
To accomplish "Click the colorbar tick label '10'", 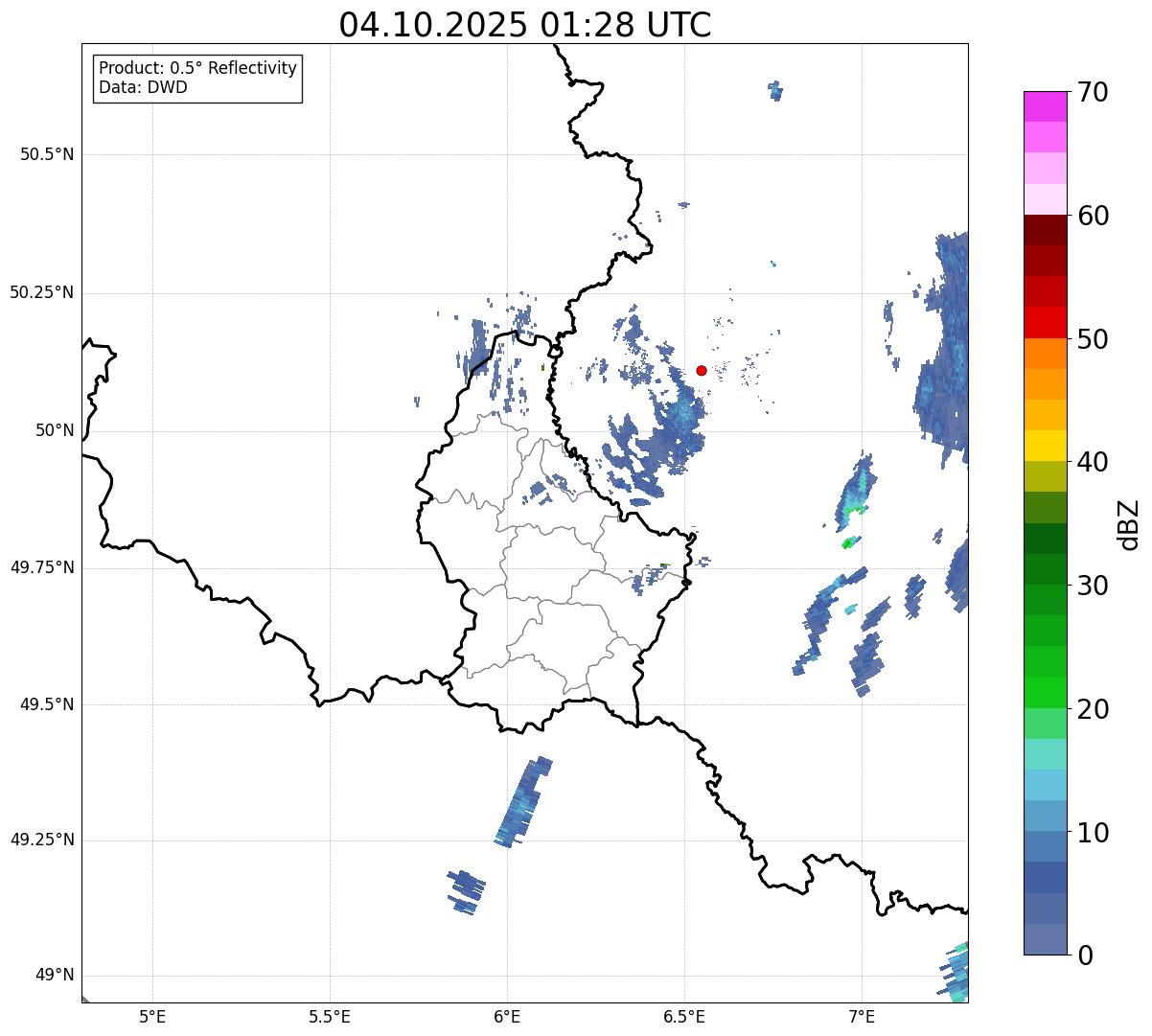I will [x=1093, y=832].
